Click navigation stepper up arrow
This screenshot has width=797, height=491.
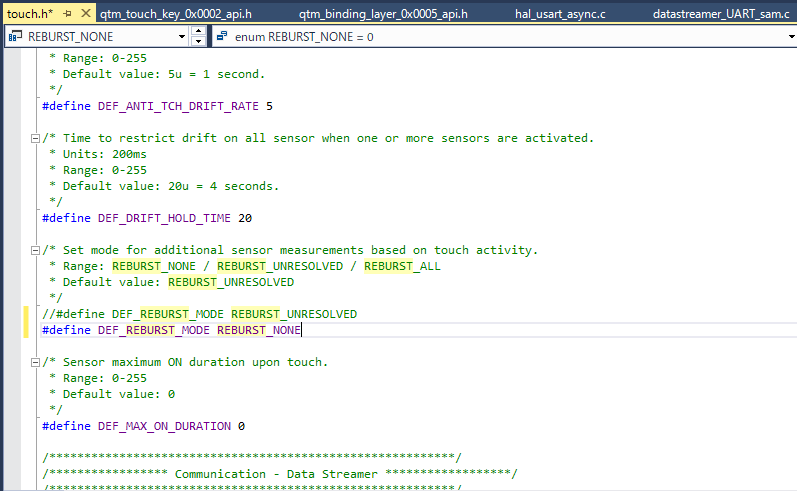(x=198, y=32)
